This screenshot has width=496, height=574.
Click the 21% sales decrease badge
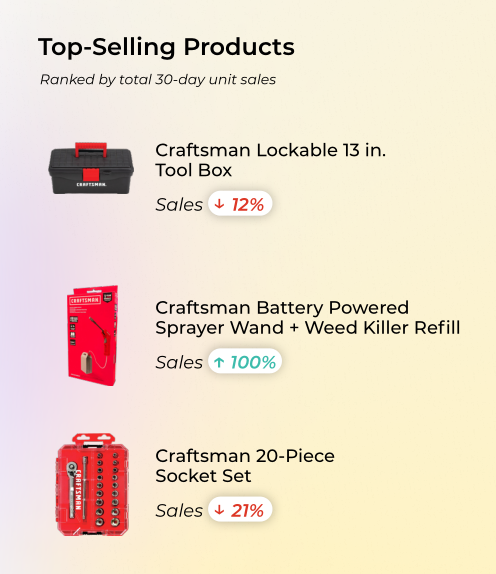(240, 510)
